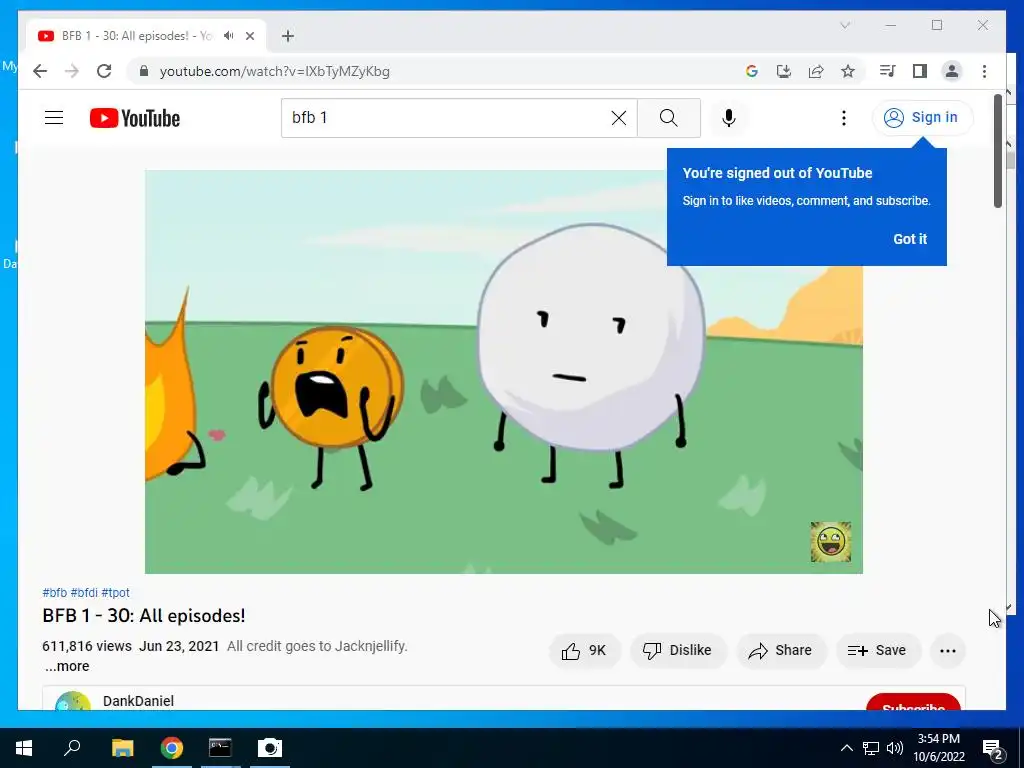Screen dimensions: 1024x768
Task: Open the network tray icon
Action: [871, 748]
